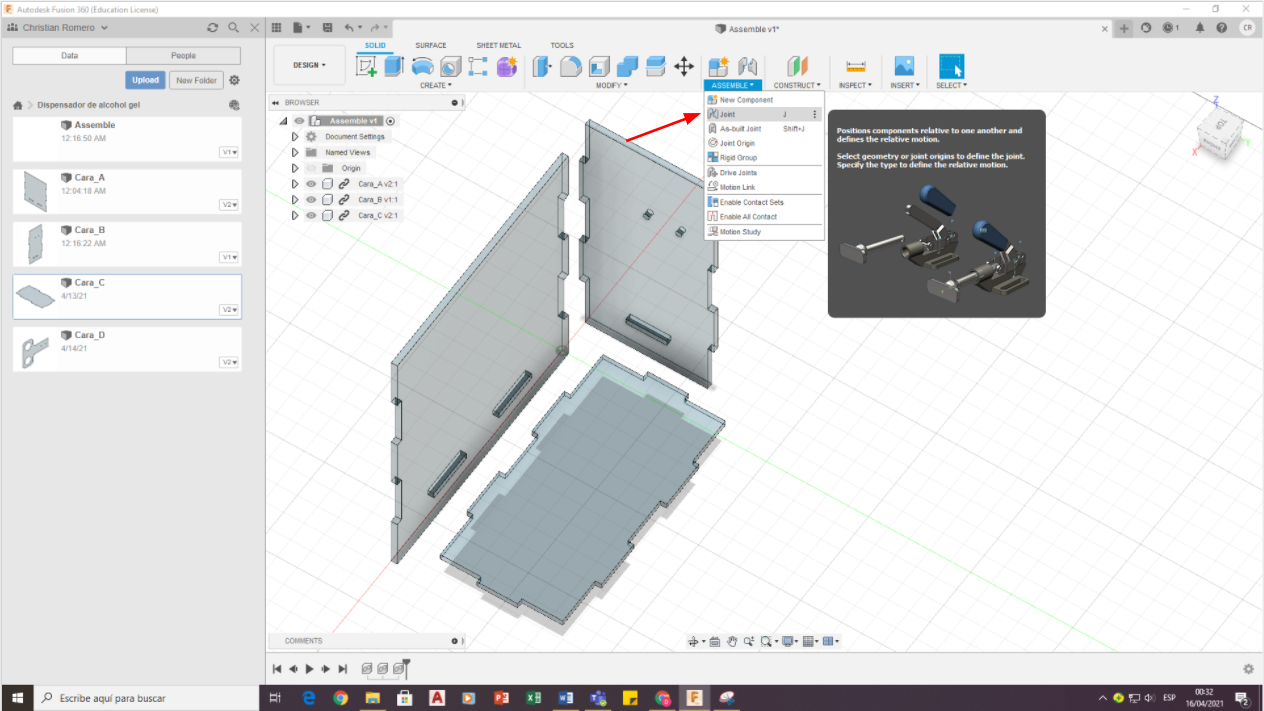
Task: Select the Offset Face tool
Action: click(655, 66)
